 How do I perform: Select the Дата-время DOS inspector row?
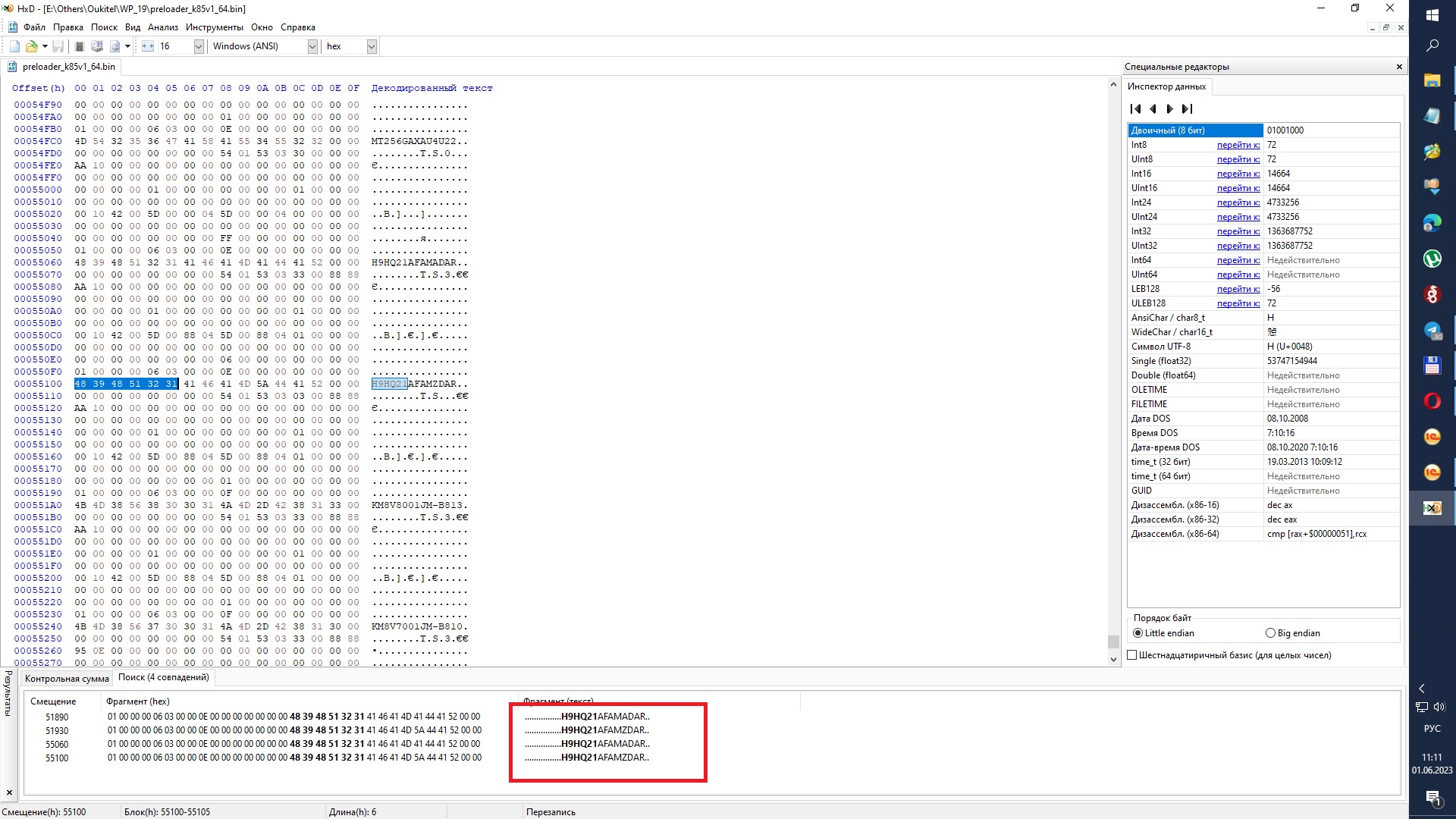[1263, 447]
